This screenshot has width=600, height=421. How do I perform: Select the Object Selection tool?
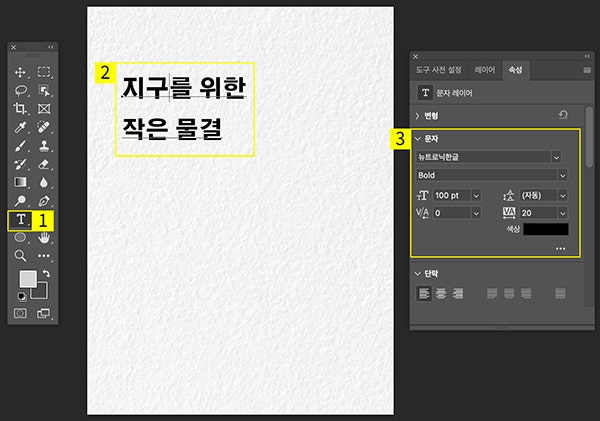point(44,91)
